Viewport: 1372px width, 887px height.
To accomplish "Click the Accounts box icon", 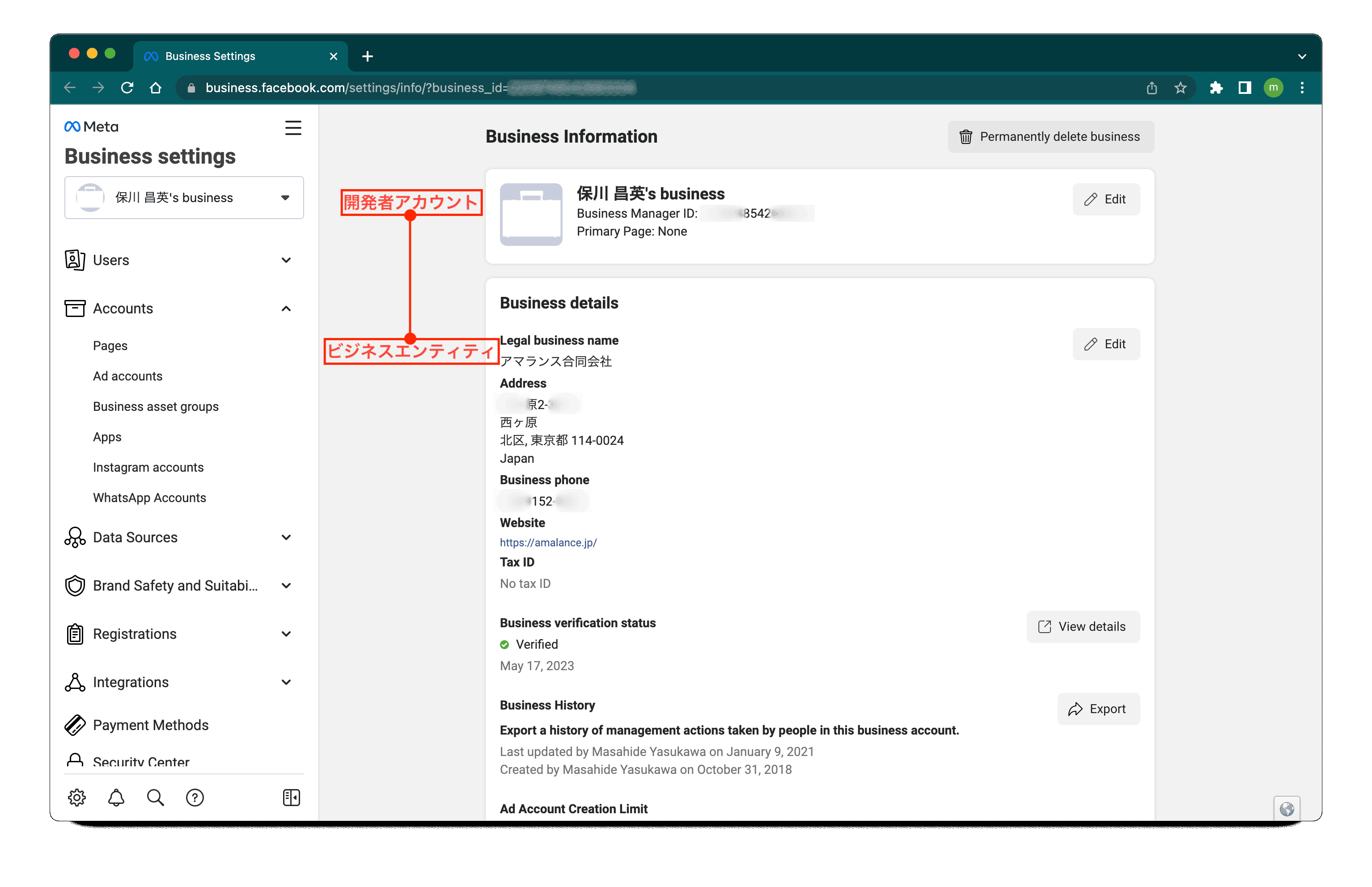I will point(75,308).
